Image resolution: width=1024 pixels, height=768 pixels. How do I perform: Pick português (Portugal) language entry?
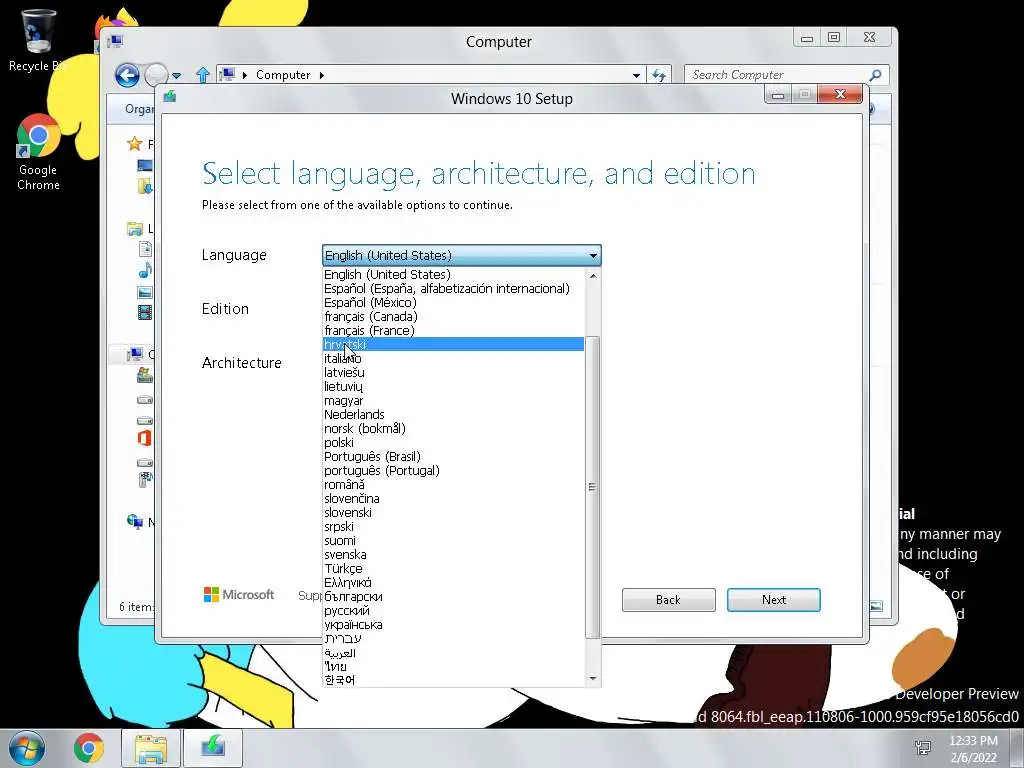[453, 470]
